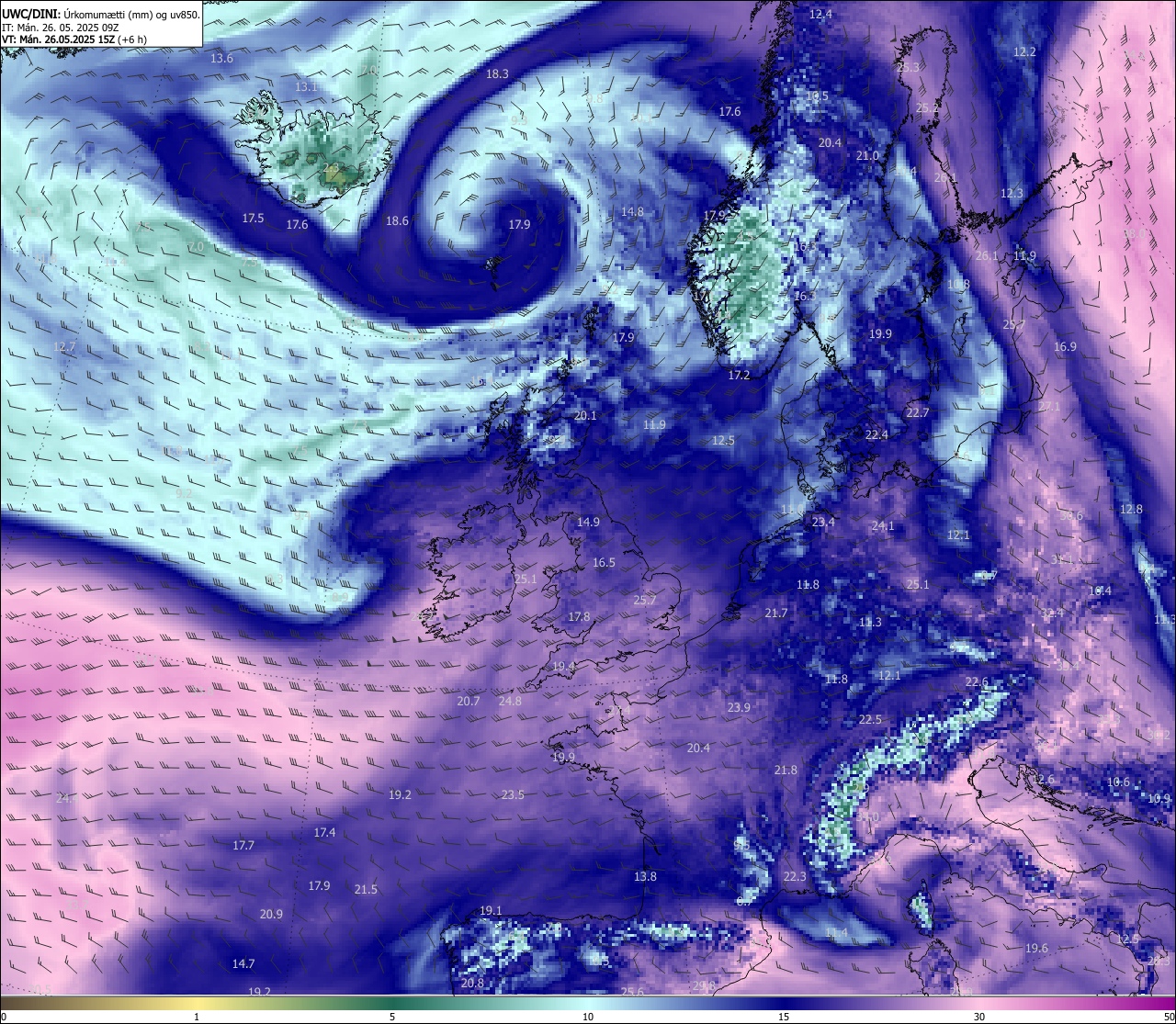Click the 13.6 value northwest of Iceland
Image resolution: width=1176 pixels, height=1024 pixels.
click(222, 59)
